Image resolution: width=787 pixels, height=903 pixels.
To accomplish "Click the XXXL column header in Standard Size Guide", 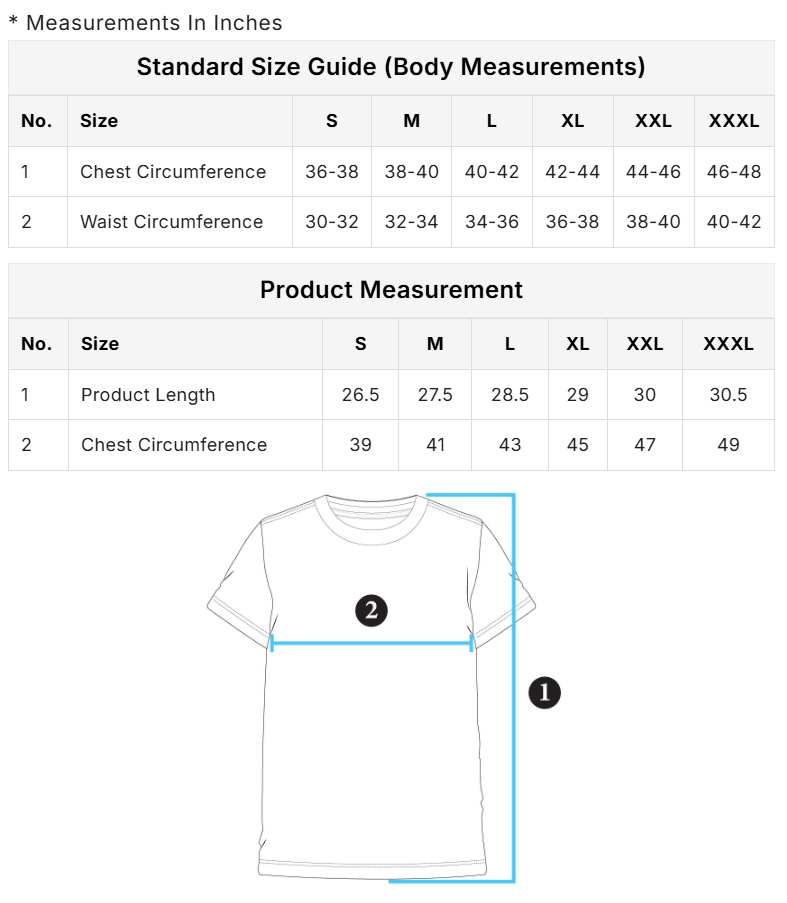I will [x=734, y=121].
